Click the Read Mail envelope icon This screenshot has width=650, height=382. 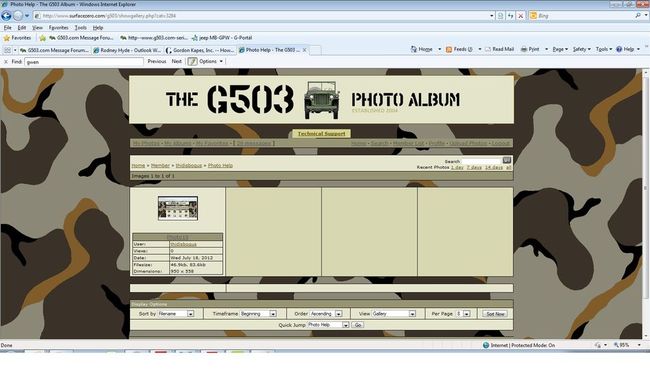tap(488, 49)
